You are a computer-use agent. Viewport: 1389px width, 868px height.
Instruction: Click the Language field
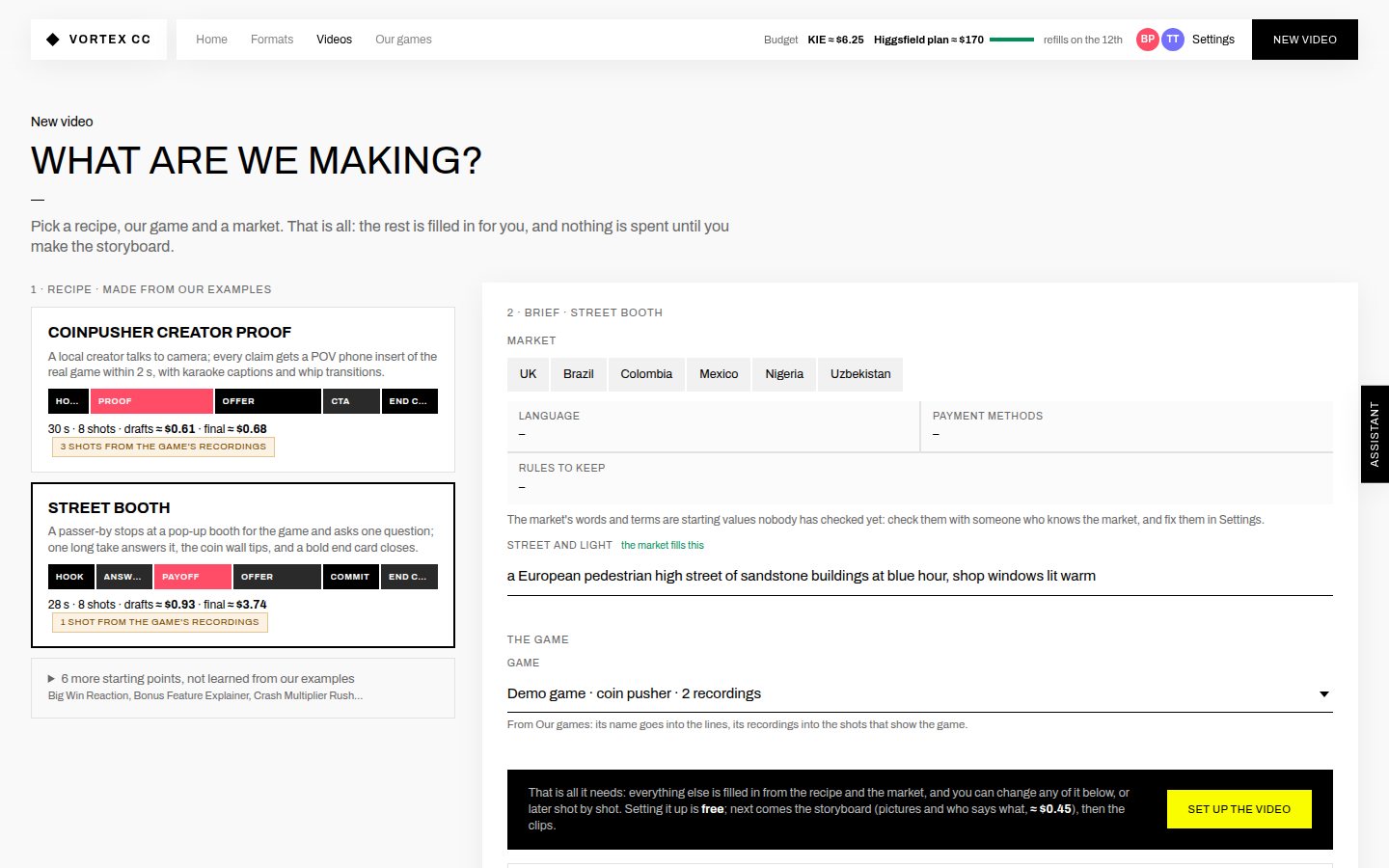[713, 426]
